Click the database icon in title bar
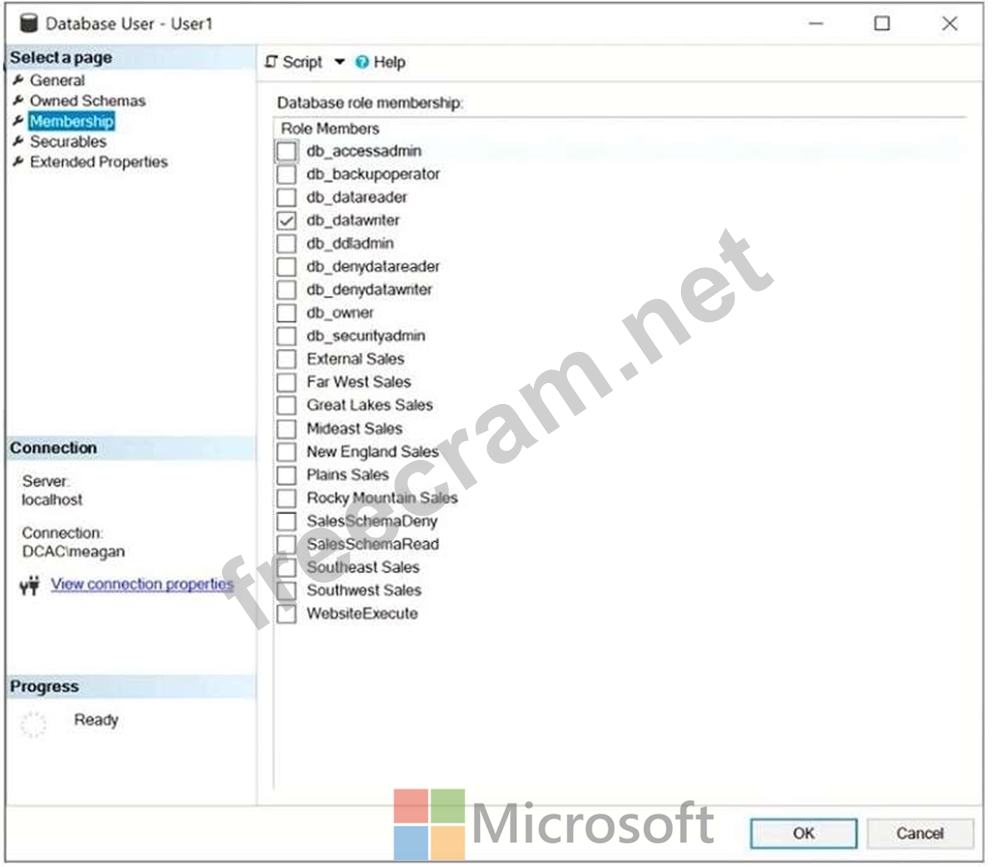 pyautogui.click(x=29, y=23)
